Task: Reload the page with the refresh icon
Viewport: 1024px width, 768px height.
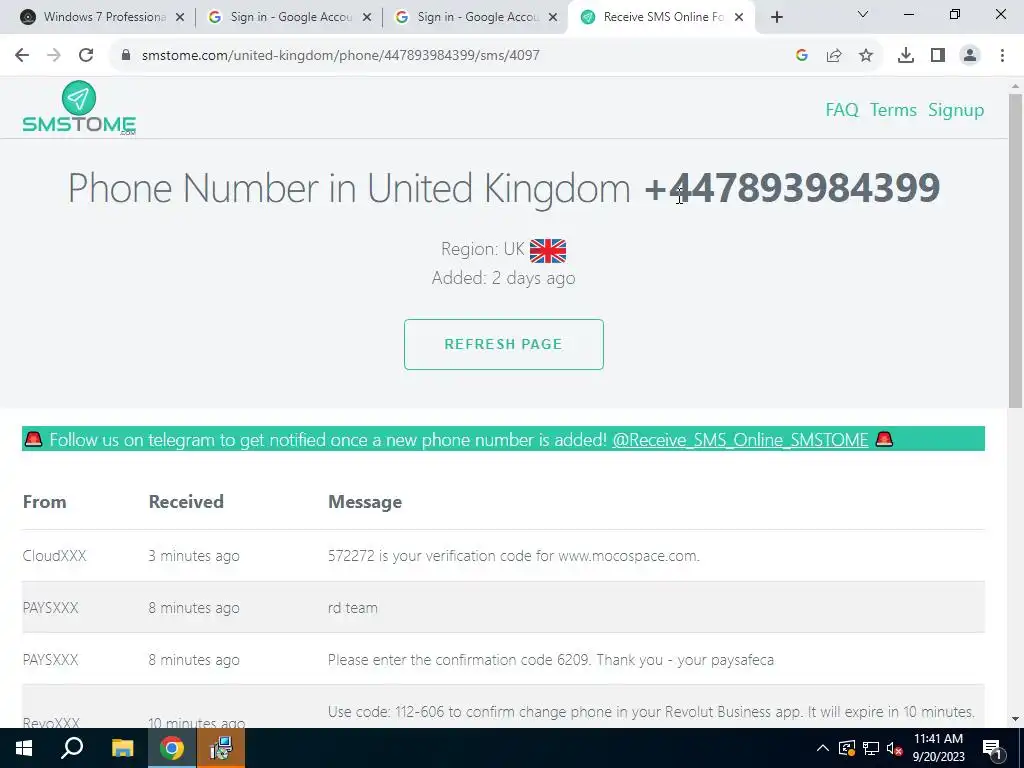Action: pos(86,56)
